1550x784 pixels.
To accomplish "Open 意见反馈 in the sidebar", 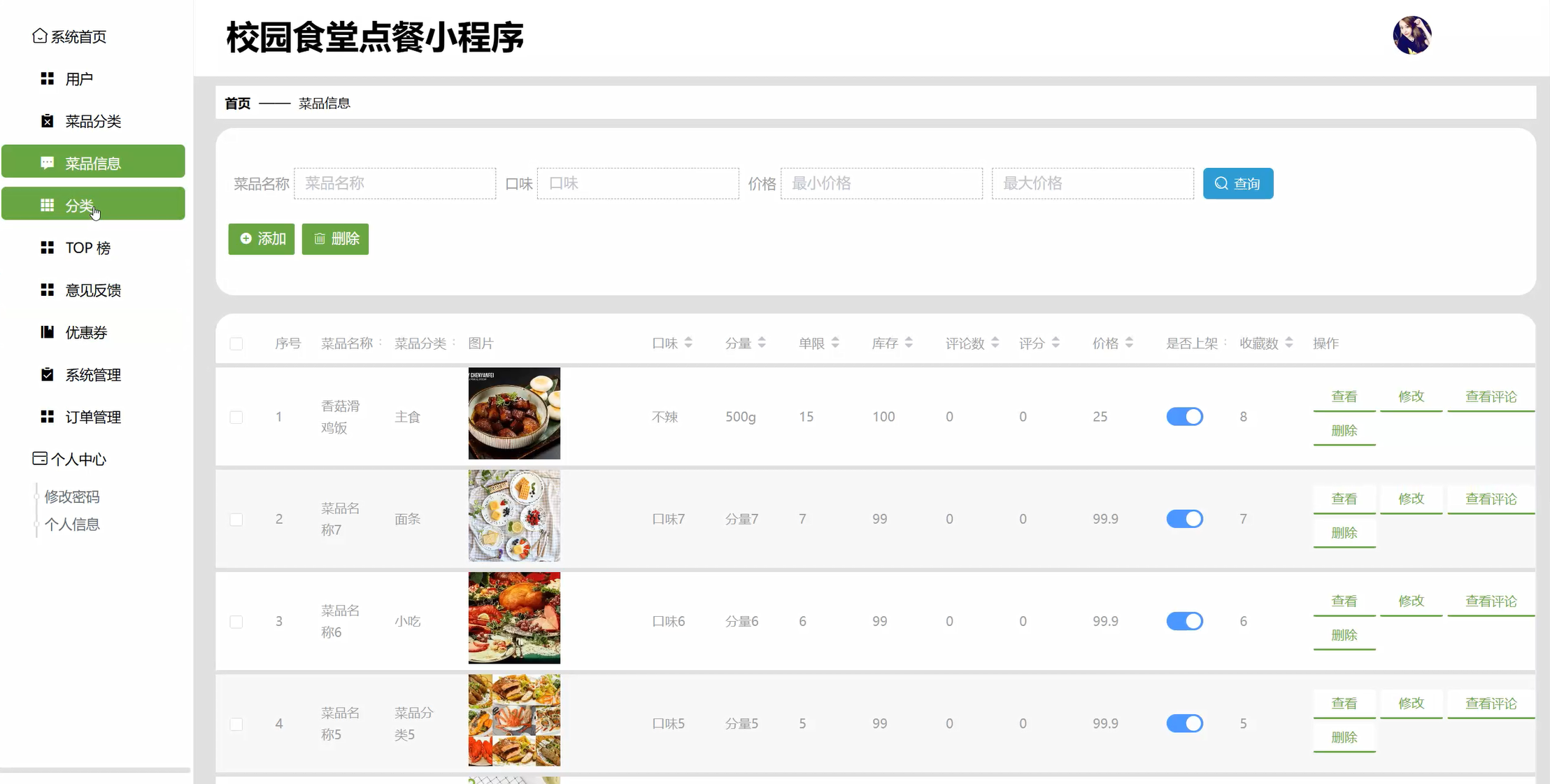I will [93, 290].
